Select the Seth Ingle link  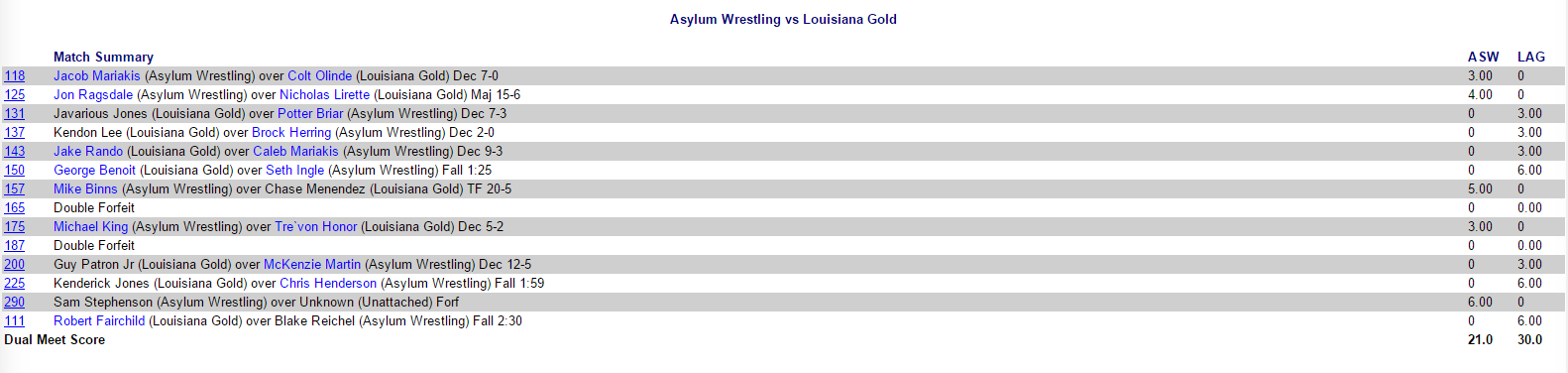[294, 170]
